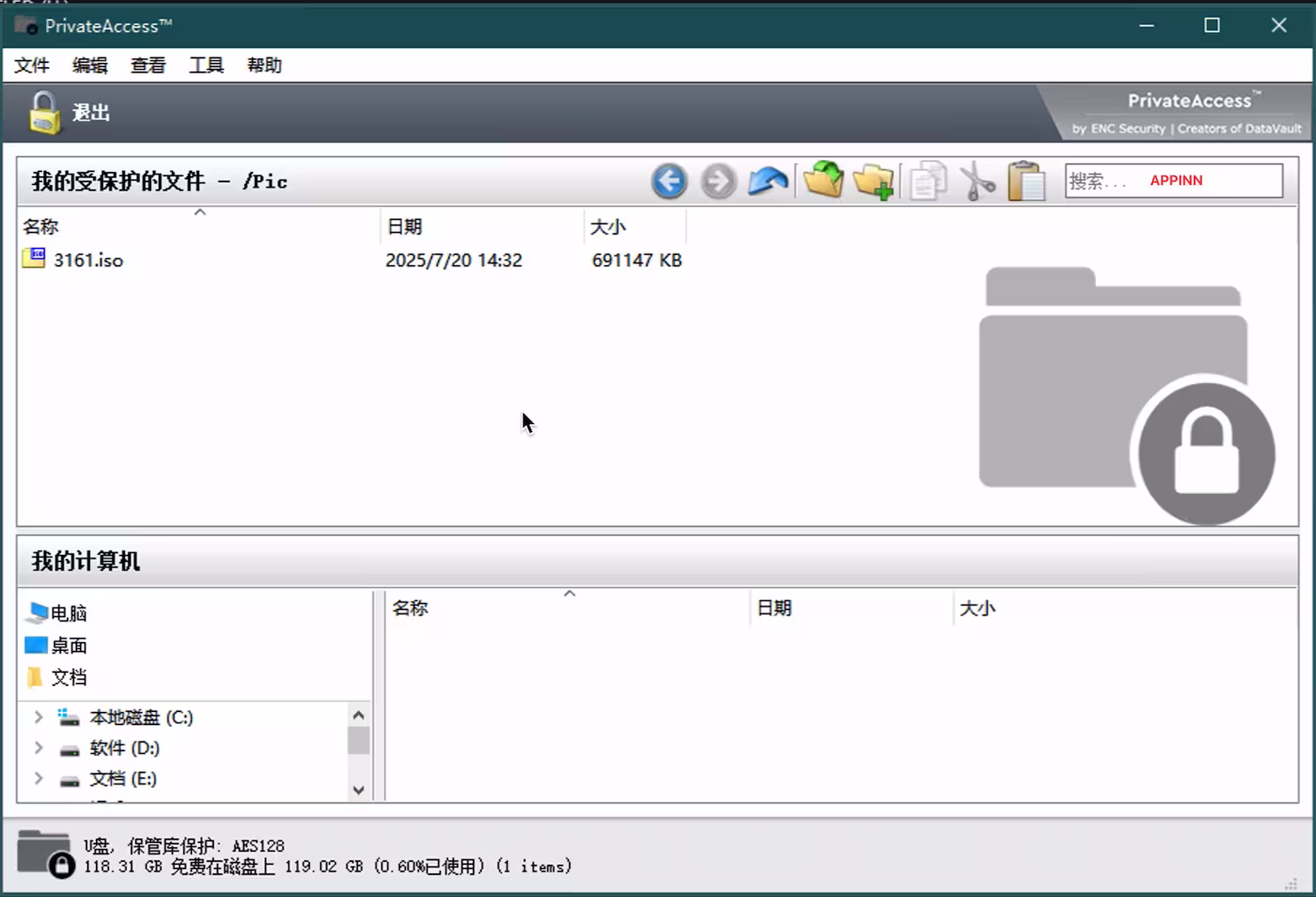
Task: Click status text 保管库保护: AES128
Action: coord(206,846)
